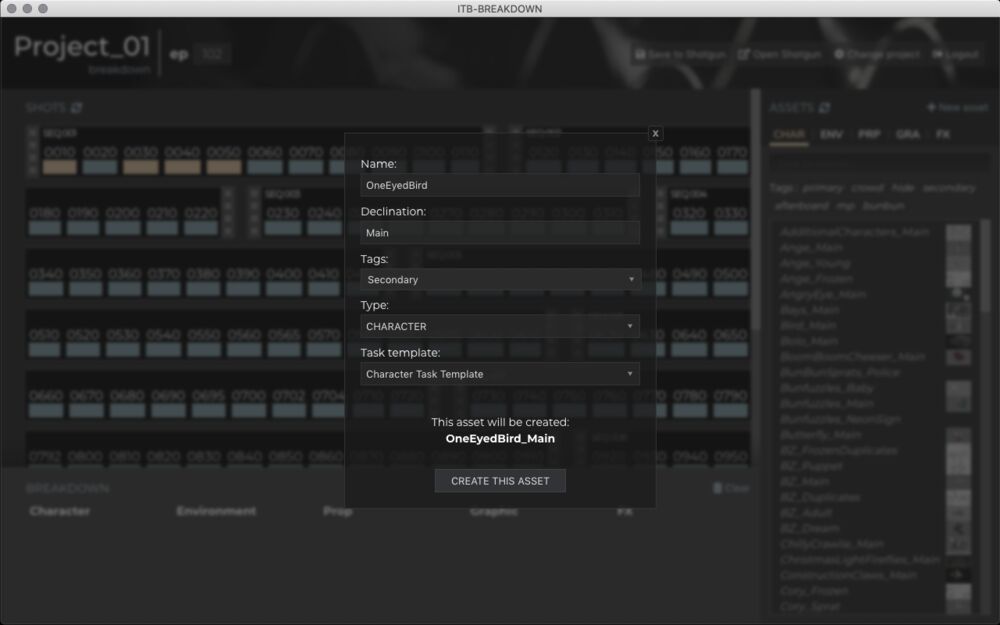The width and height of the screenshot is (1000, 625).
Task: Select the tan color block under shot 0010
Action: (60, 167)
